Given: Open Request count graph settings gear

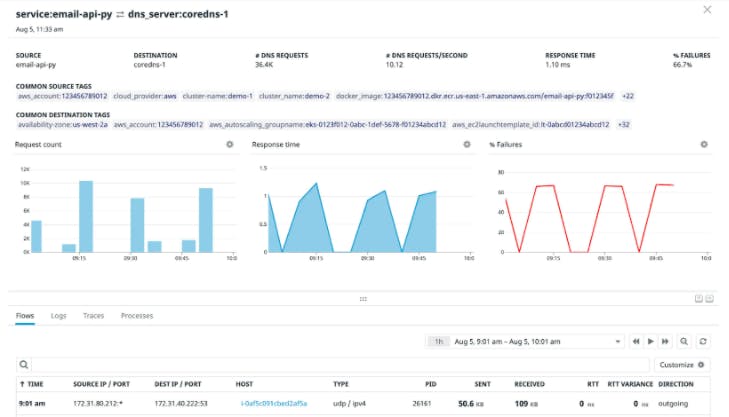Looking at the screenshot, I should click(x=230, y=145).
